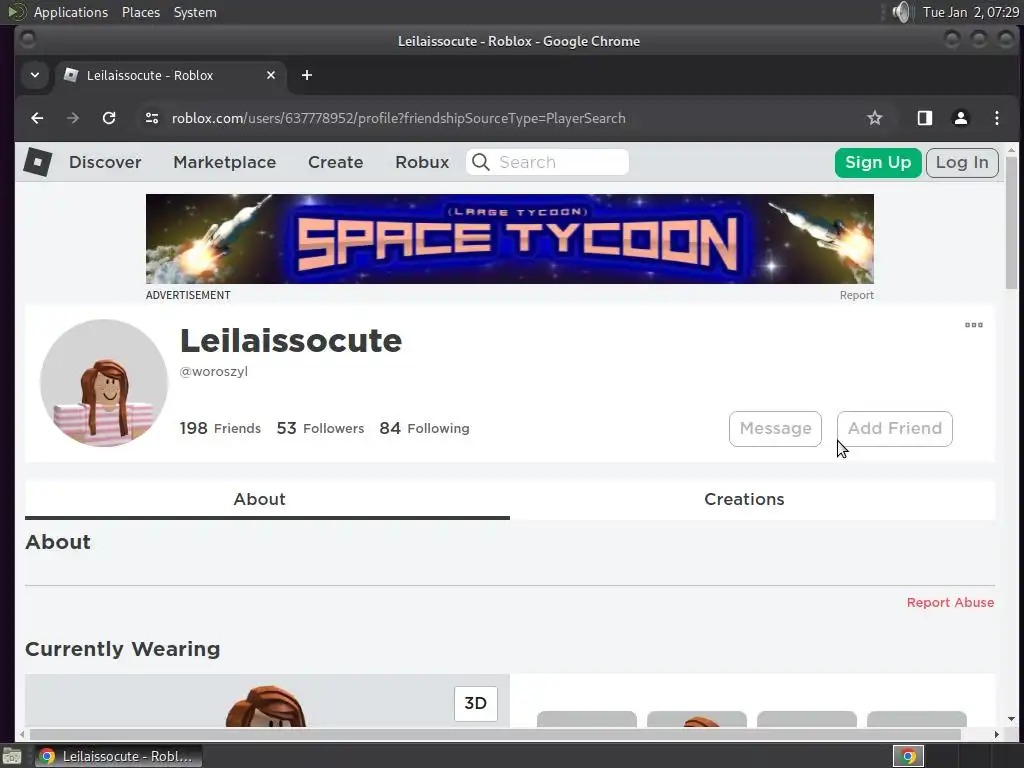Click the address bar URL
This screenshot has width=1024, height=768.
pos(398,118)
